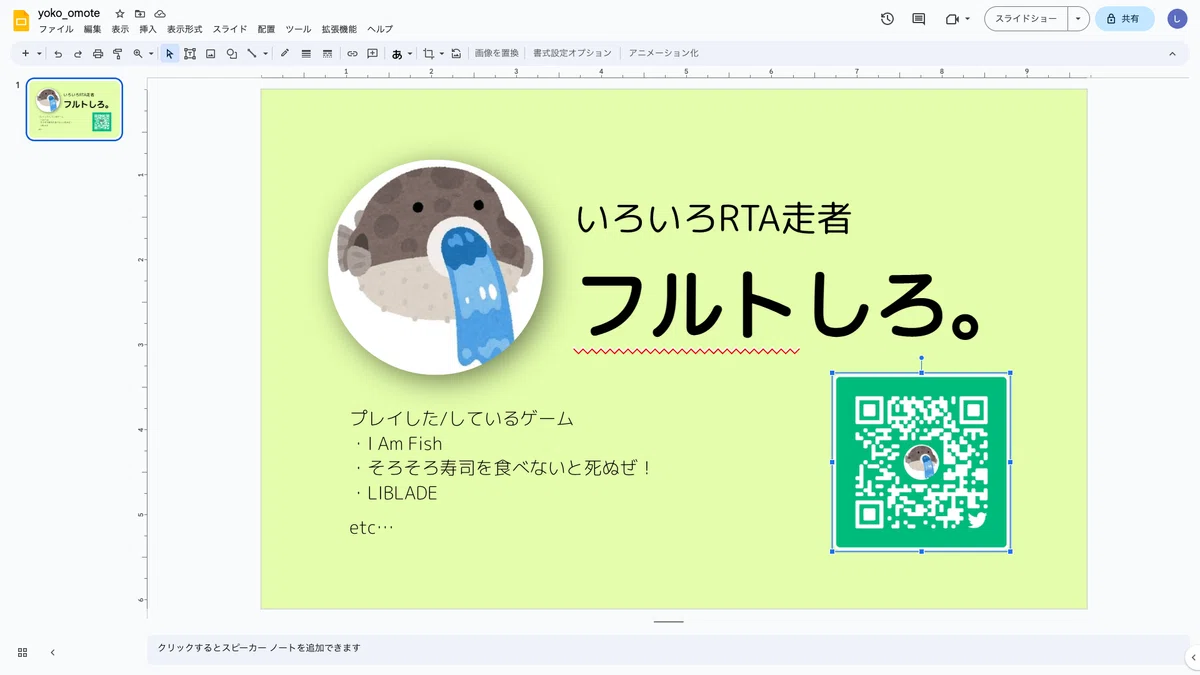Open the 表示形式 menu

pos(185,30)
